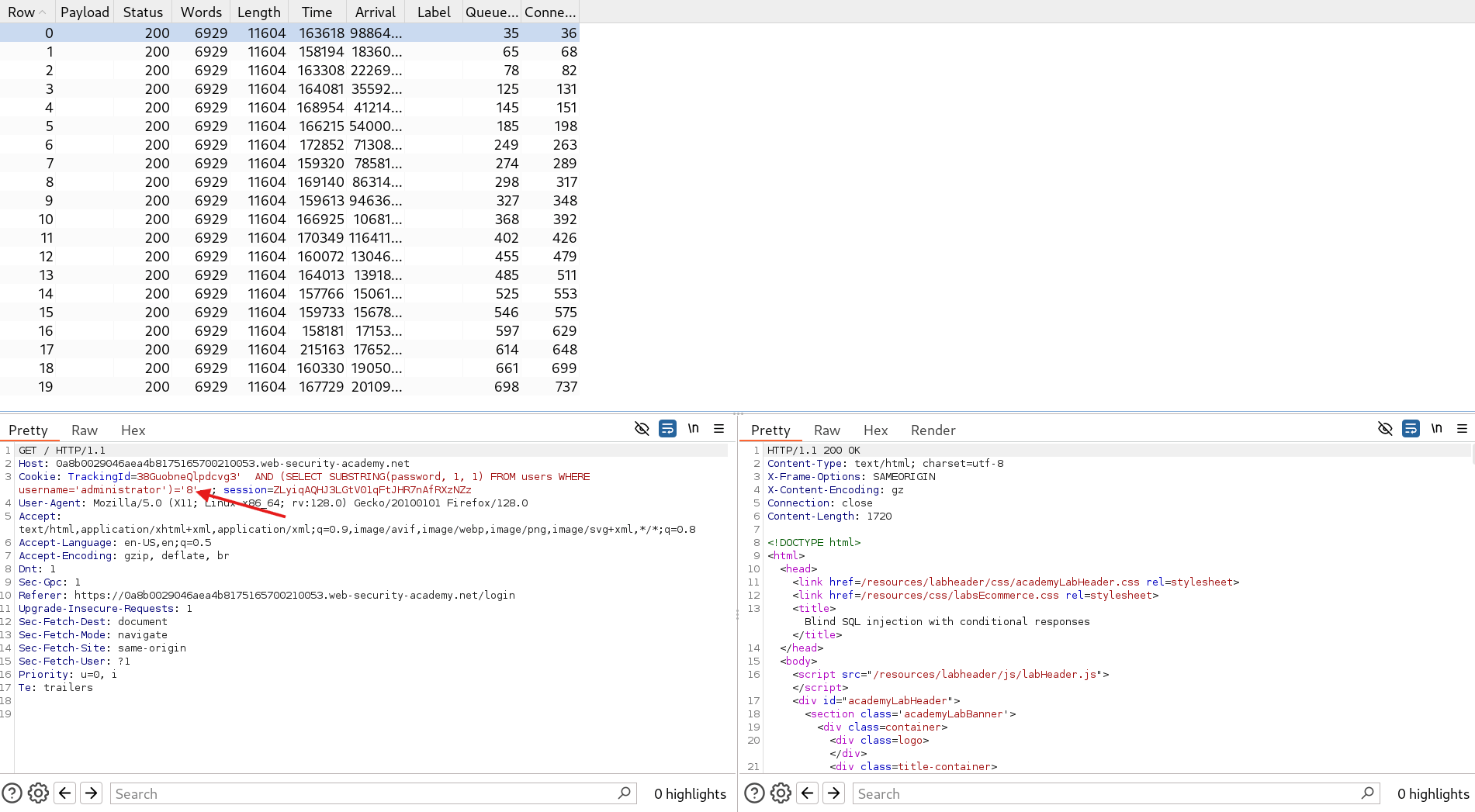Sort table by Length column
This screenshot has height=812, width=1475.
[259, 12]
